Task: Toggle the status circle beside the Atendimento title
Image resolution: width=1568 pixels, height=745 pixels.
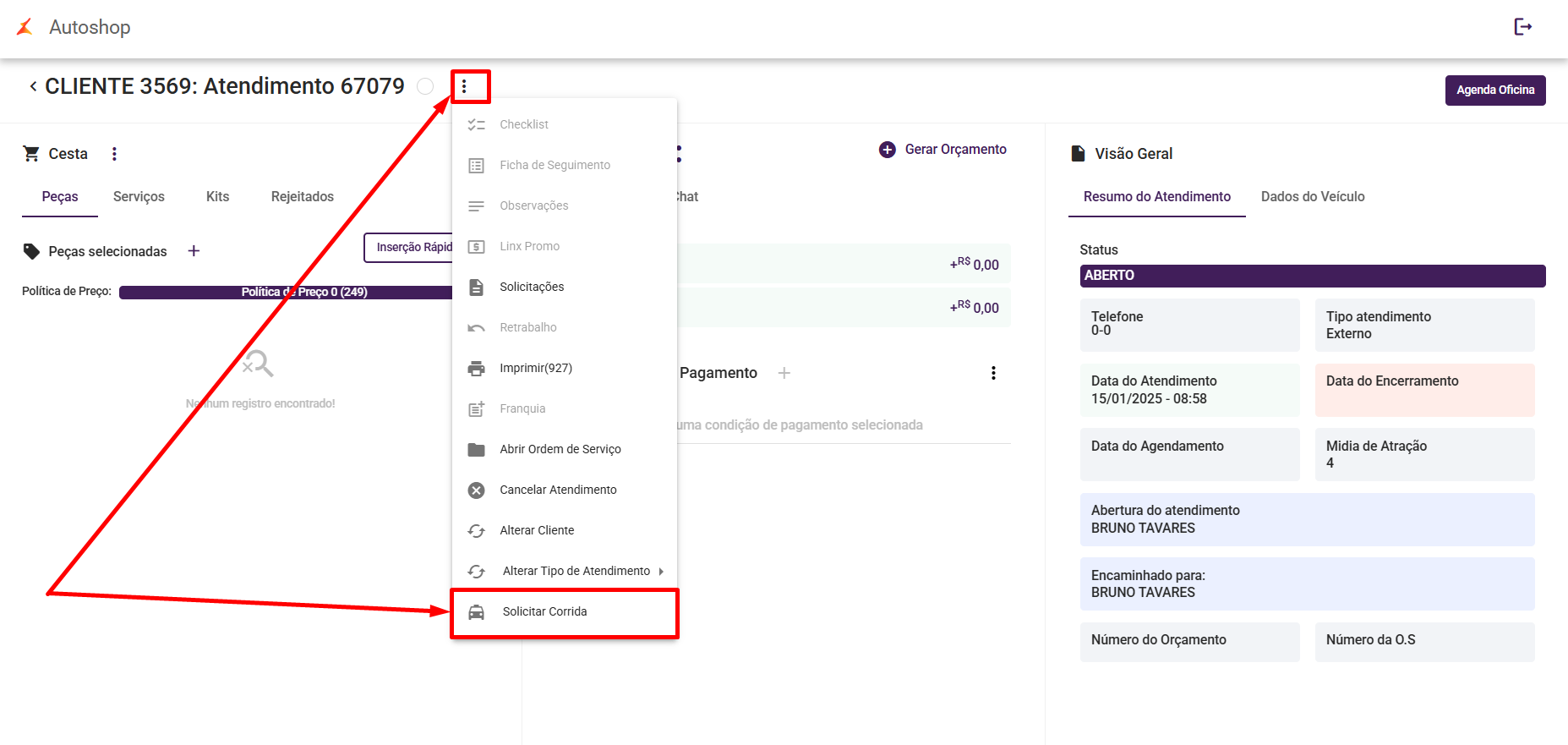Action: (x=425, y=86)
